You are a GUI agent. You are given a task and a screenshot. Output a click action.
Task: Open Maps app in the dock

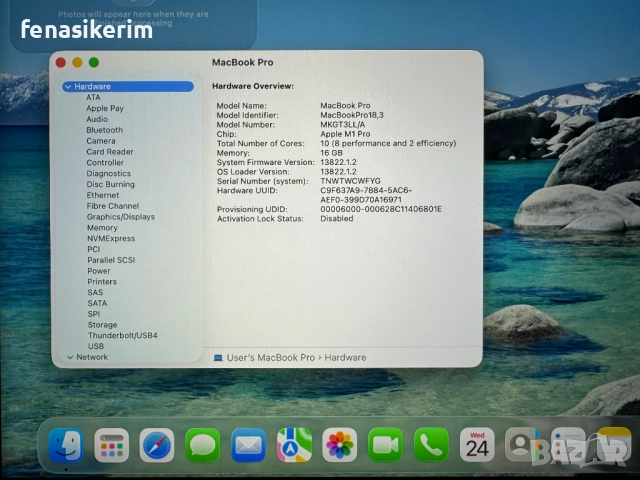coord(294,445)
